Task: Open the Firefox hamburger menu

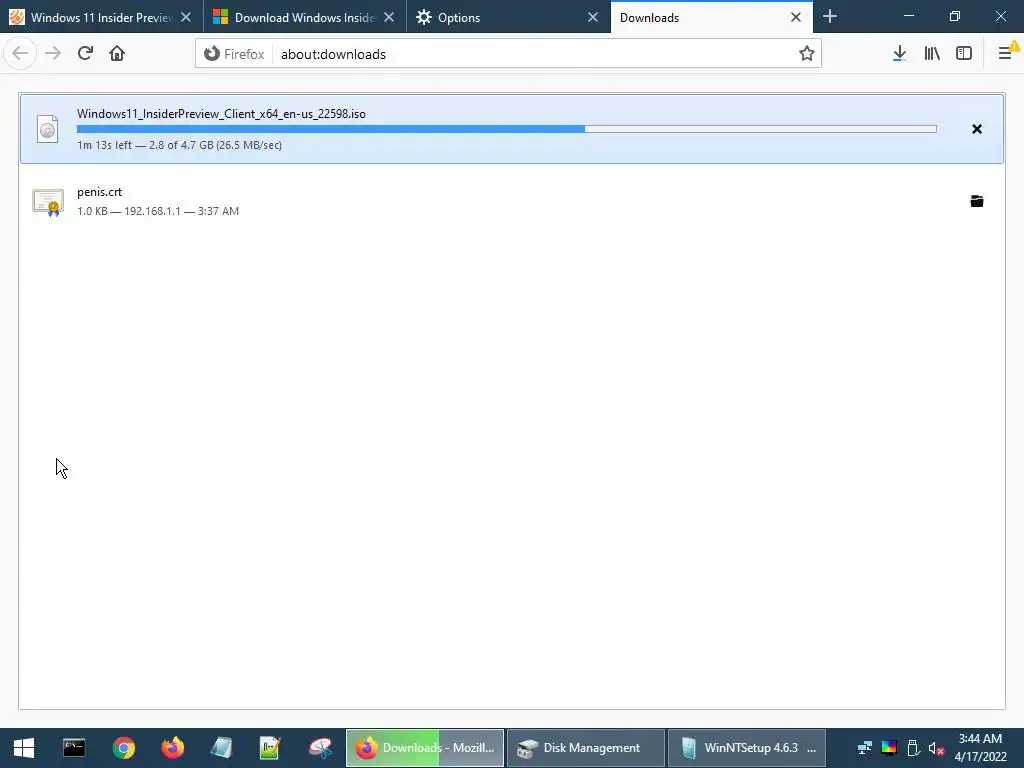Action: click(1006, 54)
